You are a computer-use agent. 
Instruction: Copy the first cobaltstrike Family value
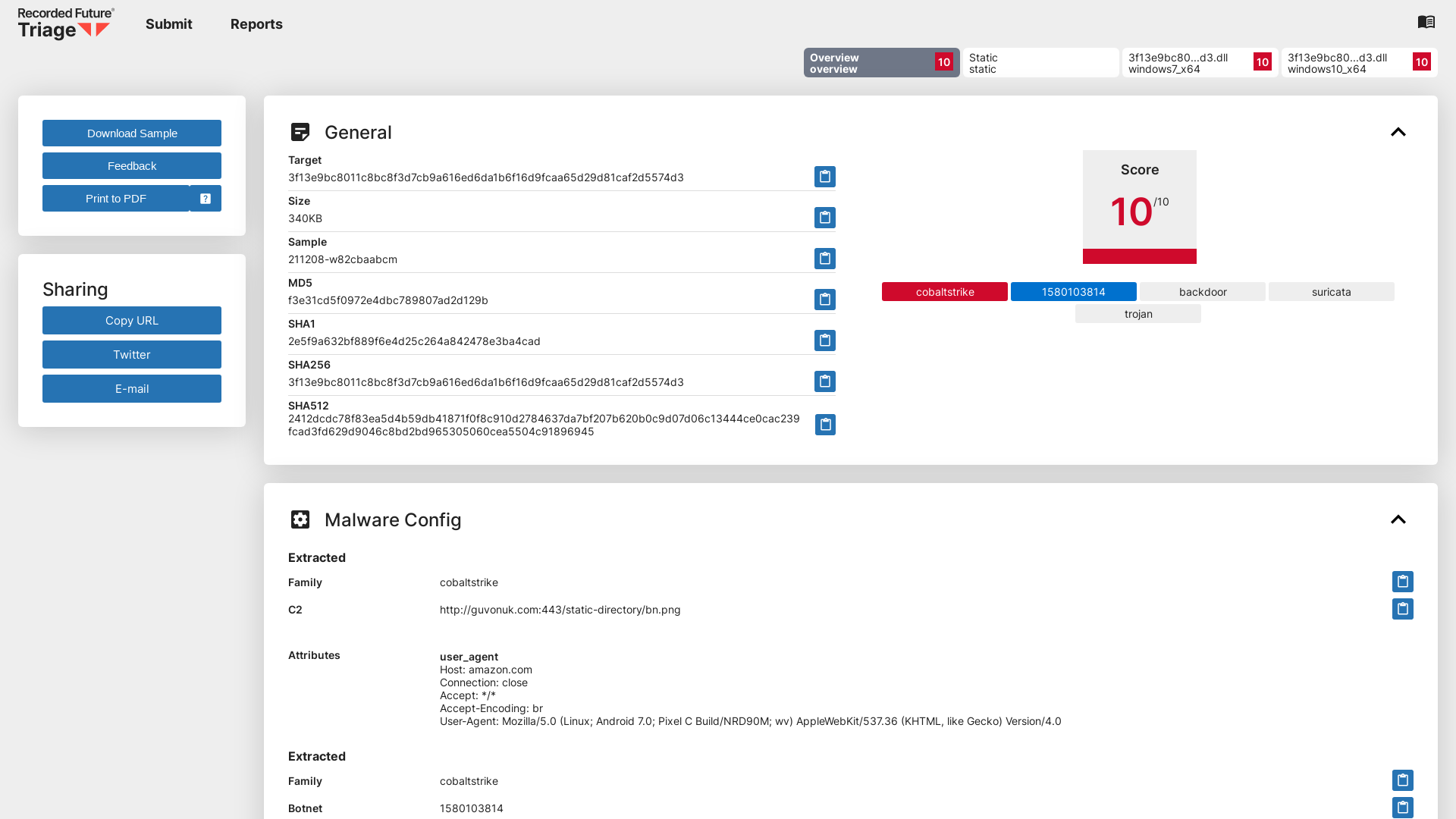tap(1403, 582)
